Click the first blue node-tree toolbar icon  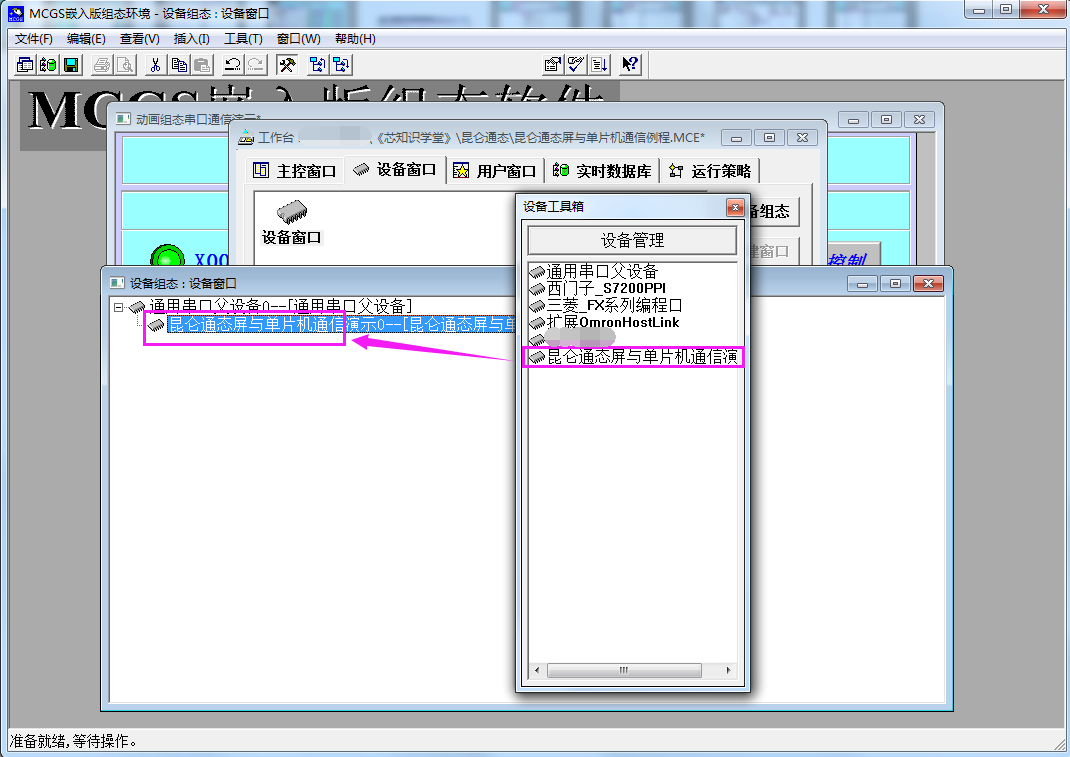point(317,65)
